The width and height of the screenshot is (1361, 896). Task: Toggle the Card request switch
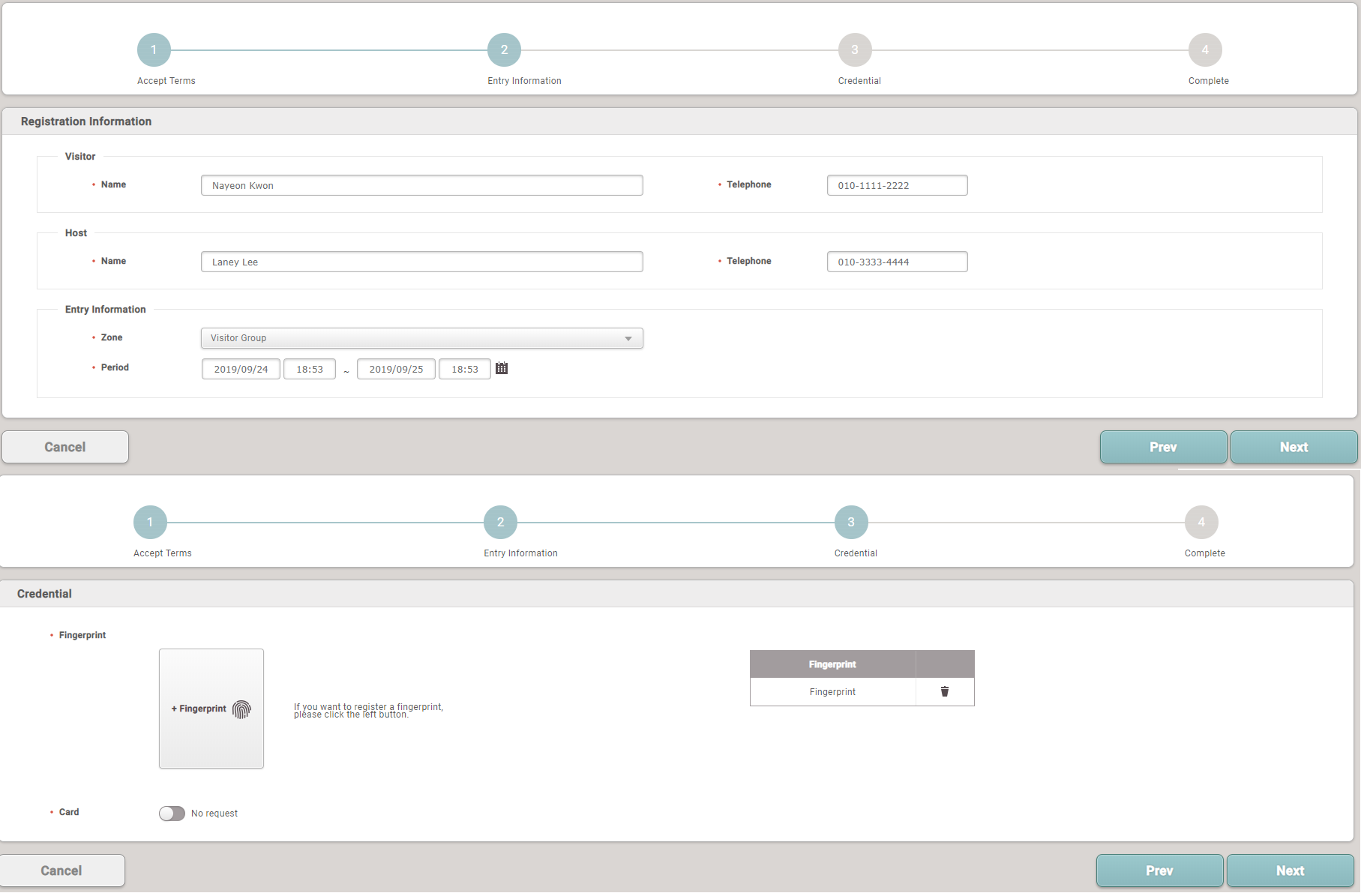point(172,814)
